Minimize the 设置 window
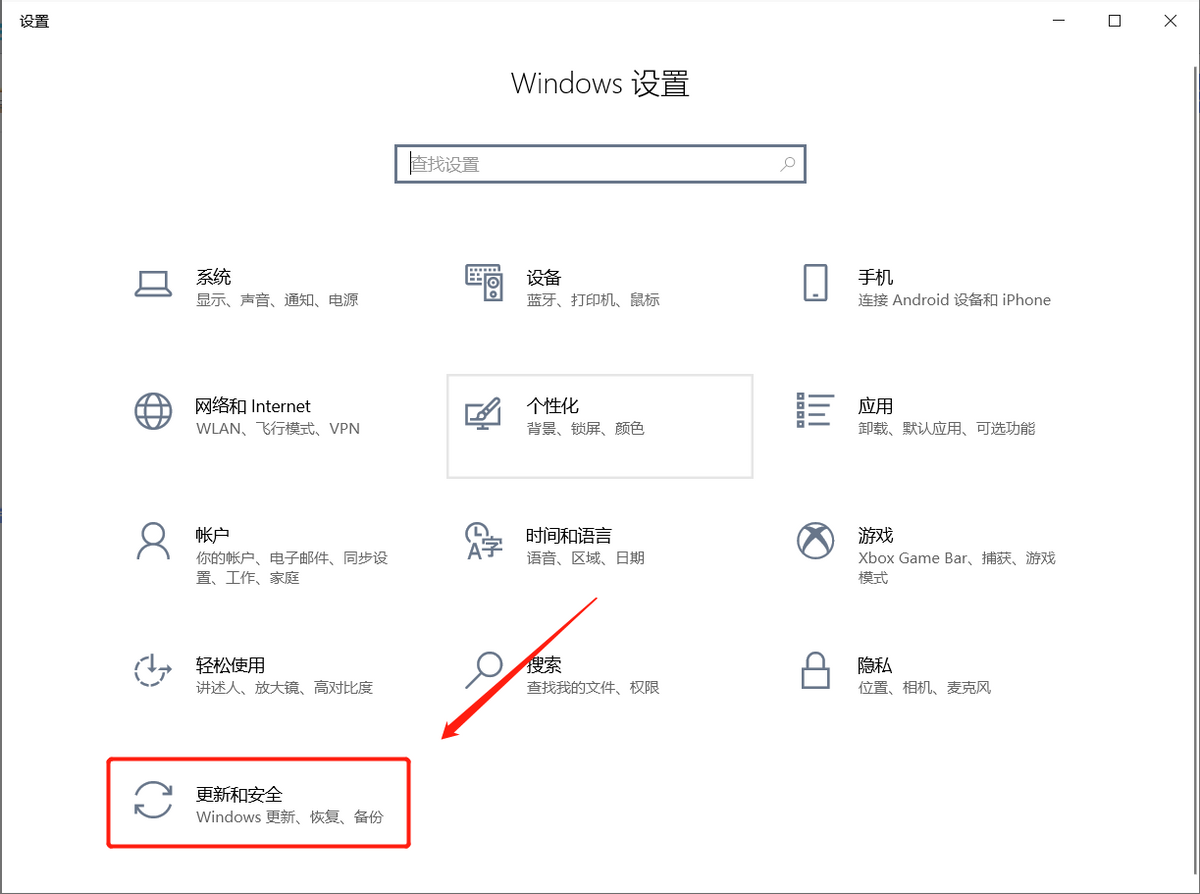The width and height of the screenshot is (1200, 894). (x=1058, y=20)
